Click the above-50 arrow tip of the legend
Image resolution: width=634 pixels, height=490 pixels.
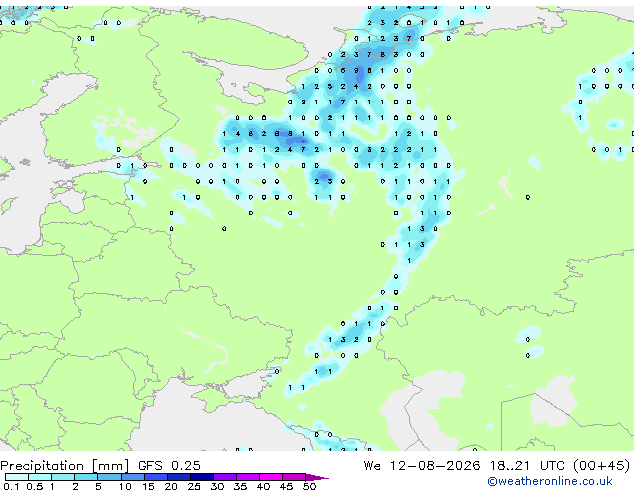317,477
